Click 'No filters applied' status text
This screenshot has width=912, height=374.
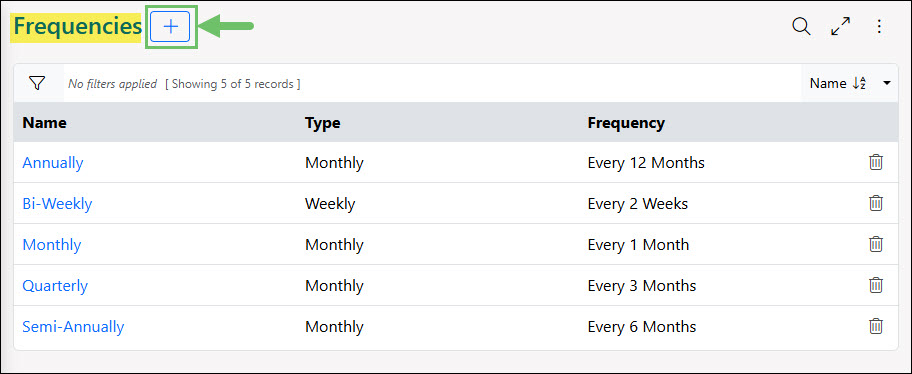[112, 84]
